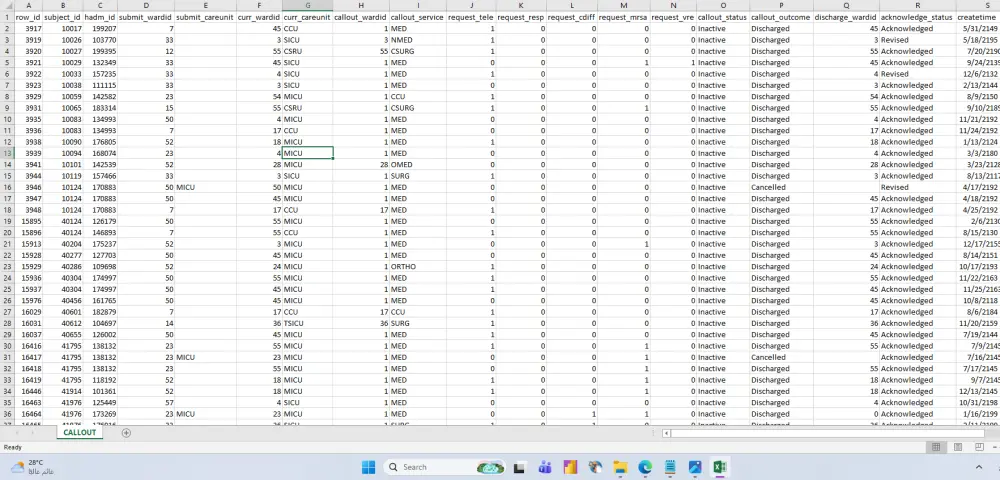
Task: Click the discharge_wardid header cell
Action: 846,17
